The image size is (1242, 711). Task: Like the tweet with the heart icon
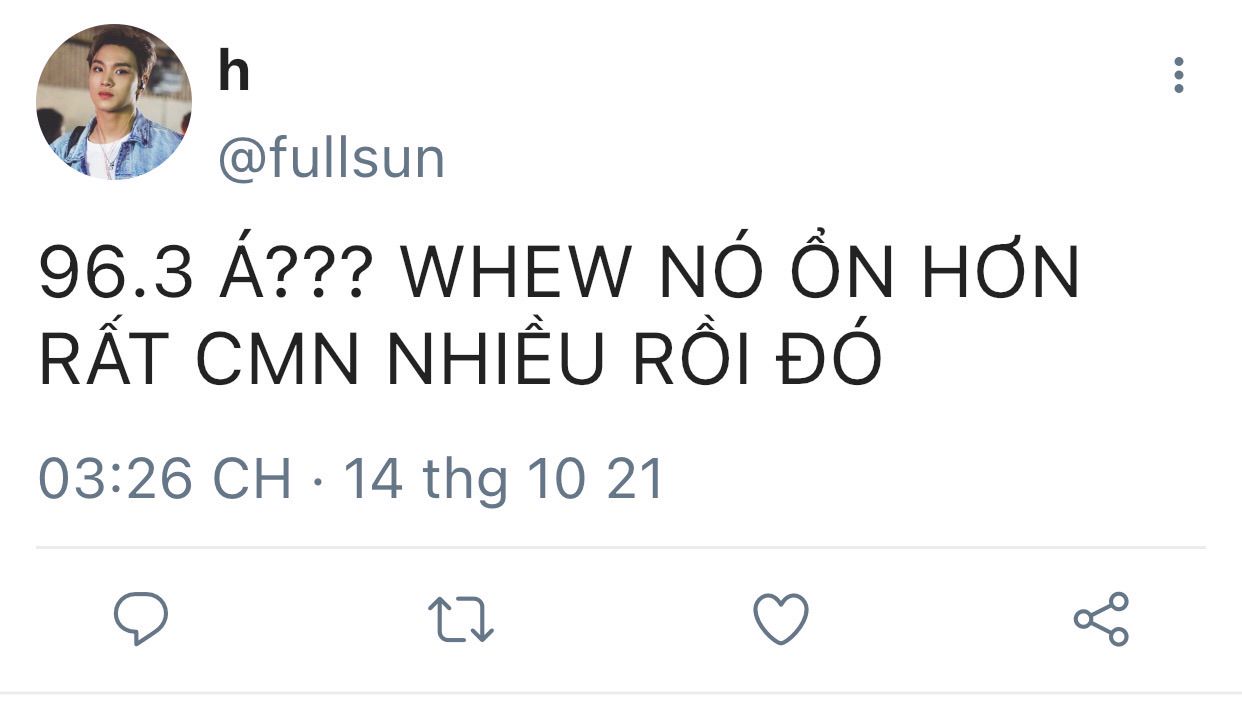(780, 620)
